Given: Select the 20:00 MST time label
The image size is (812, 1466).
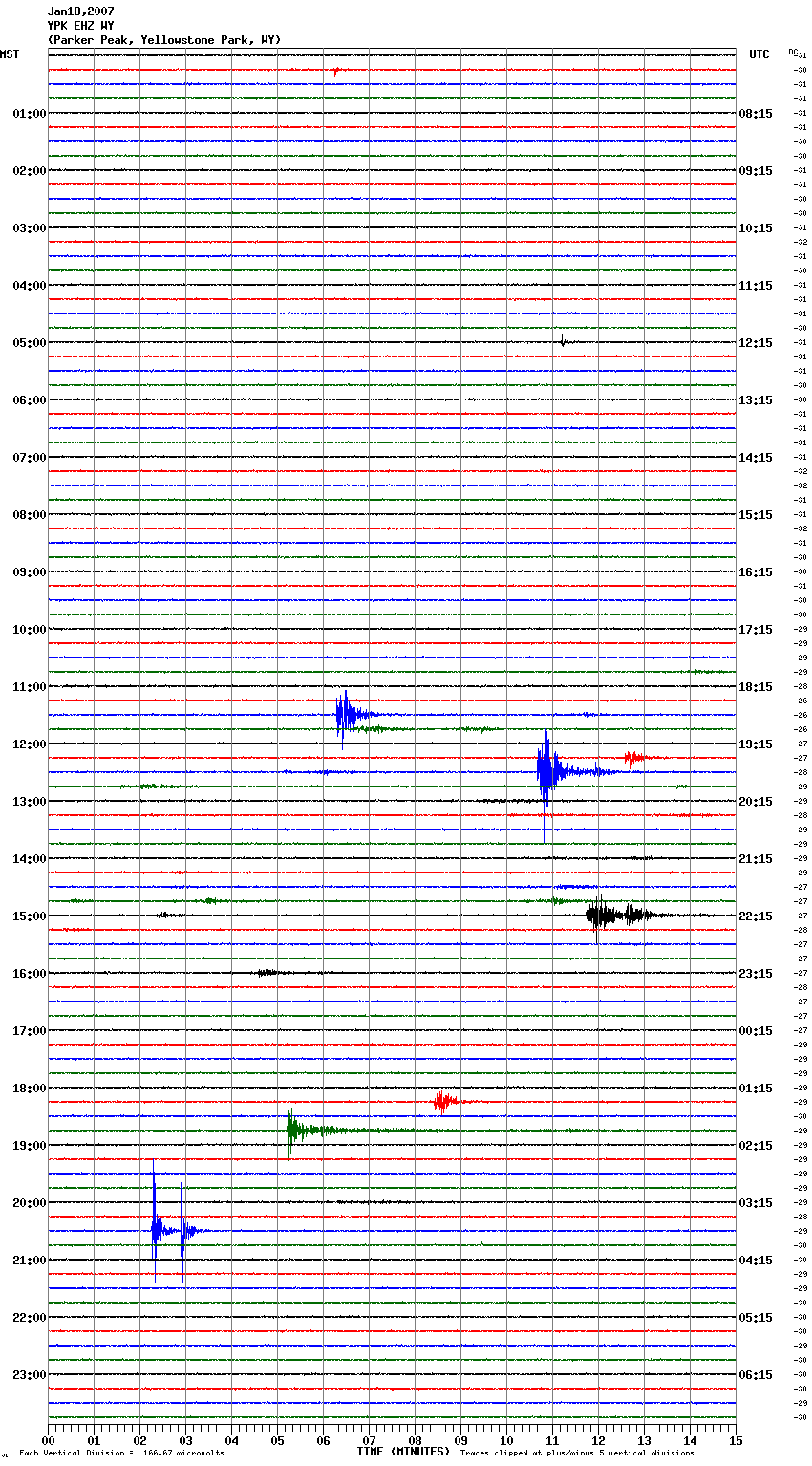Looking at the screenshot, I should [x=30, y=1203].
